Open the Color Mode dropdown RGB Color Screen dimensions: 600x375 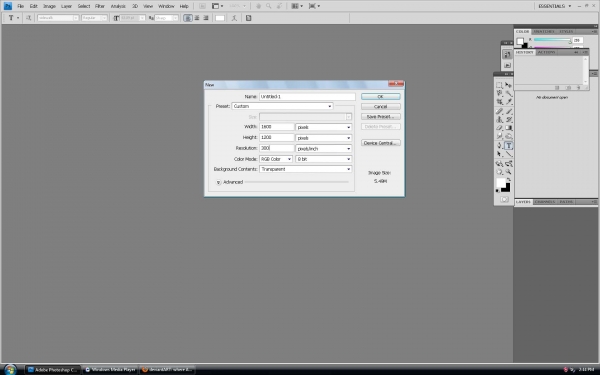[x=276, y=159]
